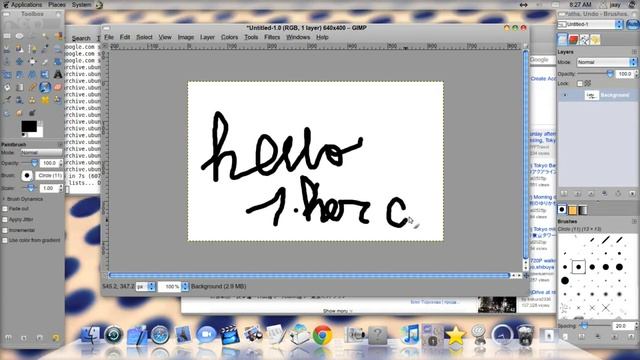This screenshot has height=360, width=640.
Task: Select the Blend gradient tool
Action: (19, 87)
